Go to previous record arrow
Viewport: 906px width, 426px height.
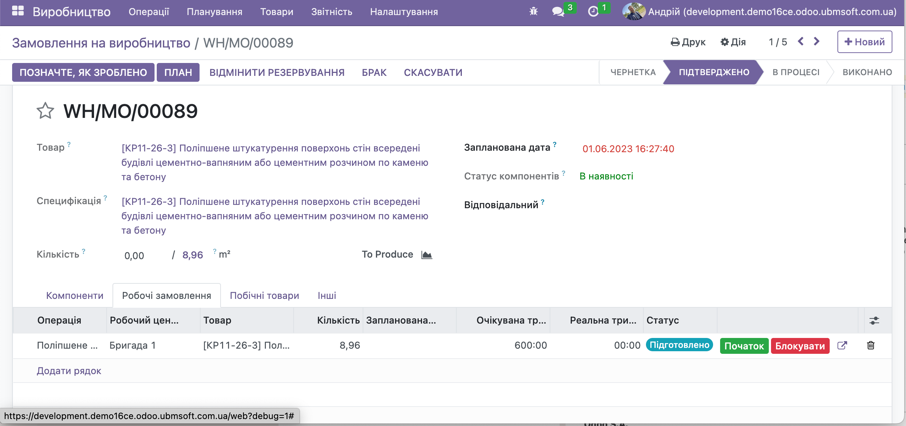(801, 42)
